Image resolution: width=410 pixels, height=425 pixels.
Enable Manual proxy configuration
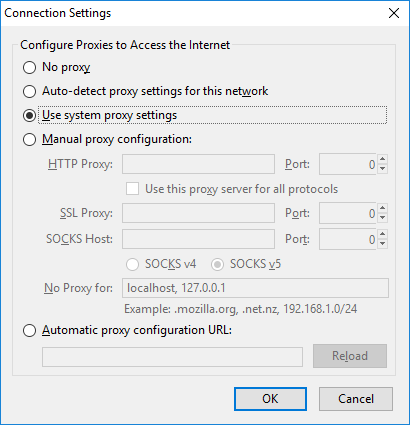point(29,139)
